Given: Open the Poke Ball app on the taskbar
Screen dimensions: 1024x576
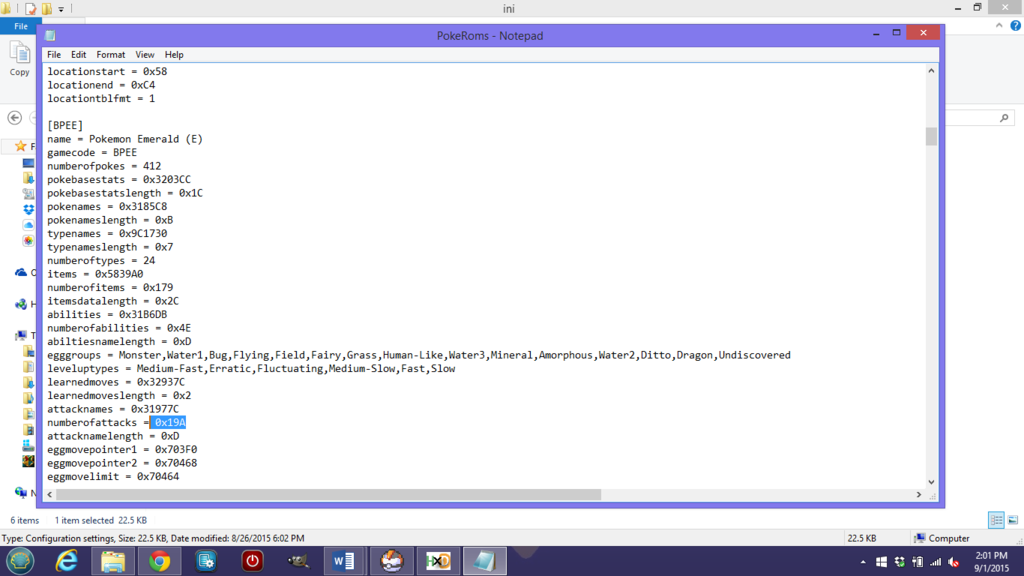Looking at the screenshot, I should coord(391,561).
